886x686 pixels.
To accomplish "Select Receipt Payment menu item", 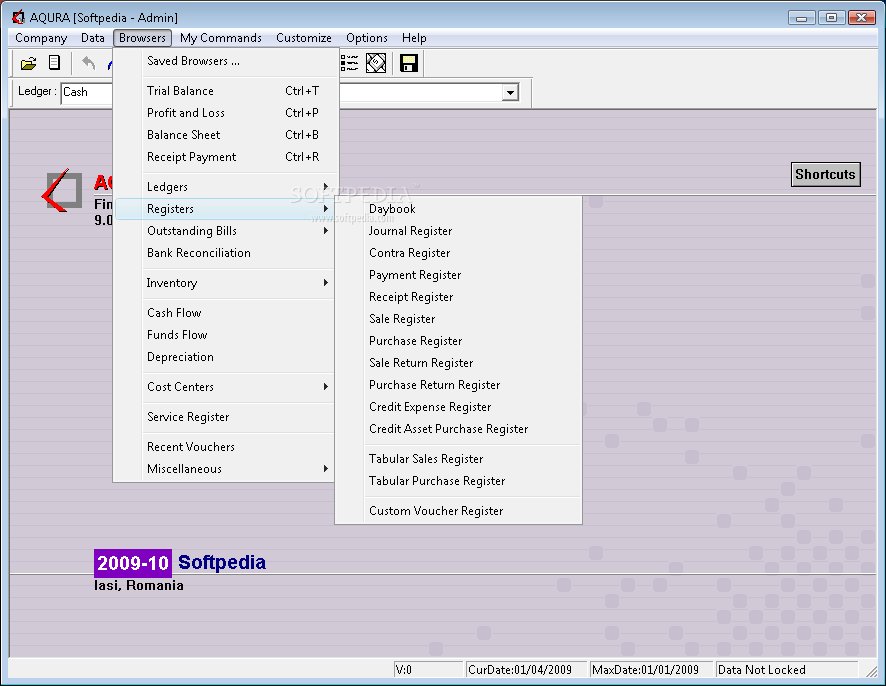I will tap(226, 157).
